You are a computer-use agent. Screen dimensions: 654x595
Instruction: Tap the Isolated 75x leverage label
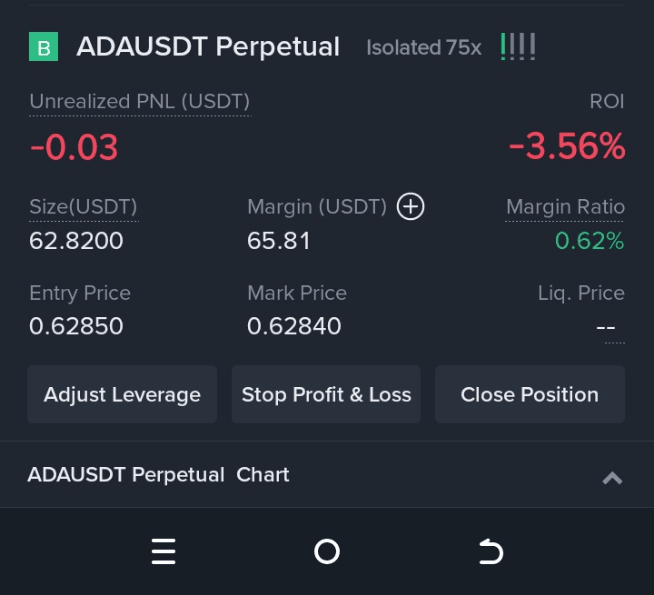pos(424,48)
